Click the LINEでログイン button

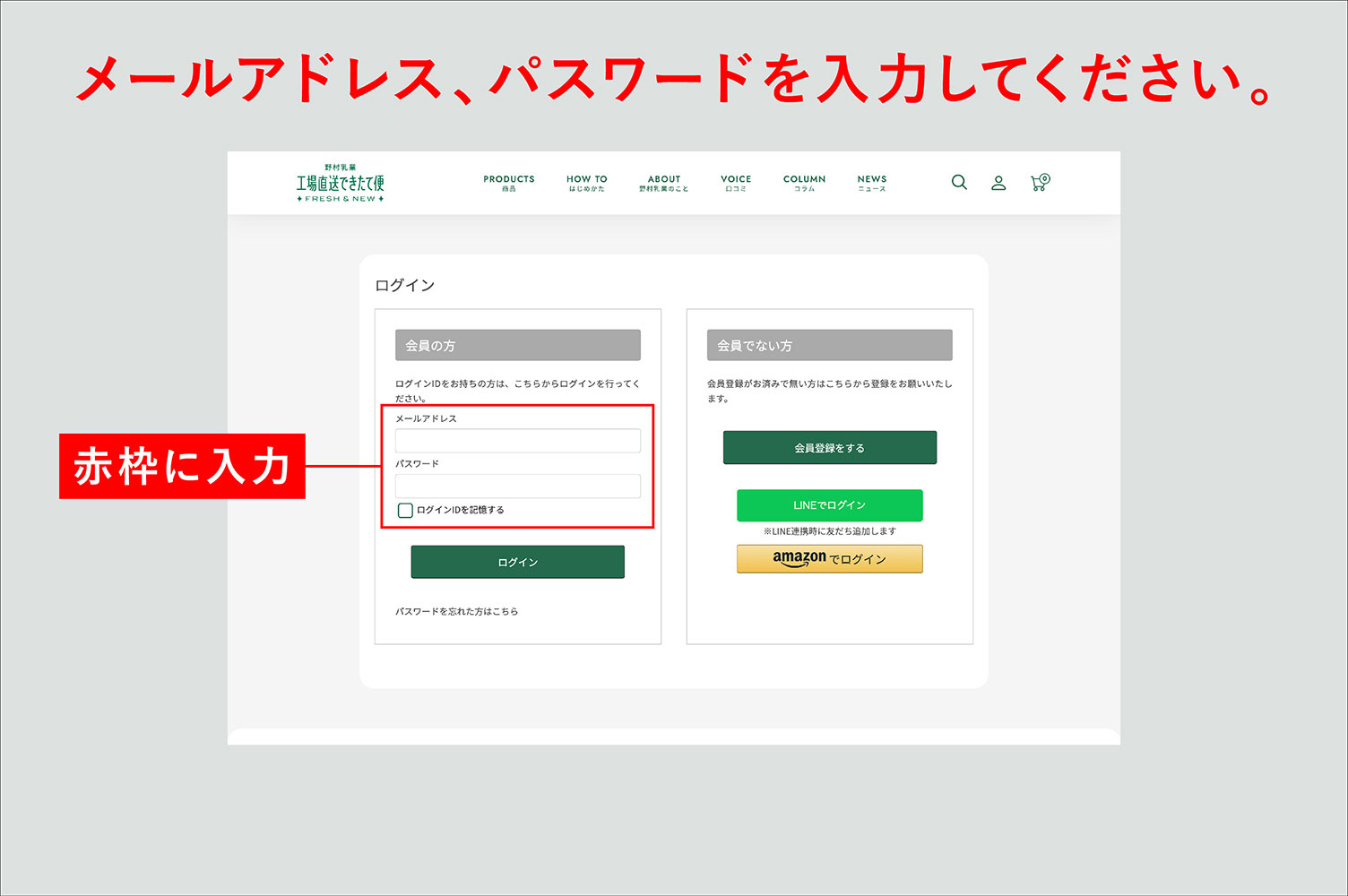click(x=830, y=505)
